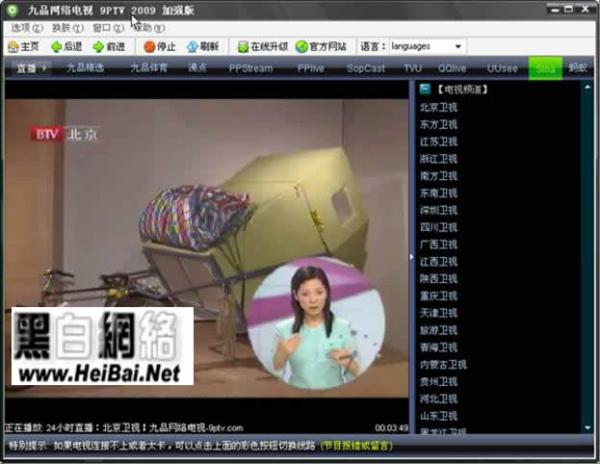Click channel list scrollbar up arrow
The height and width of the screenshot is (464, 600).
tap(587, 87)
